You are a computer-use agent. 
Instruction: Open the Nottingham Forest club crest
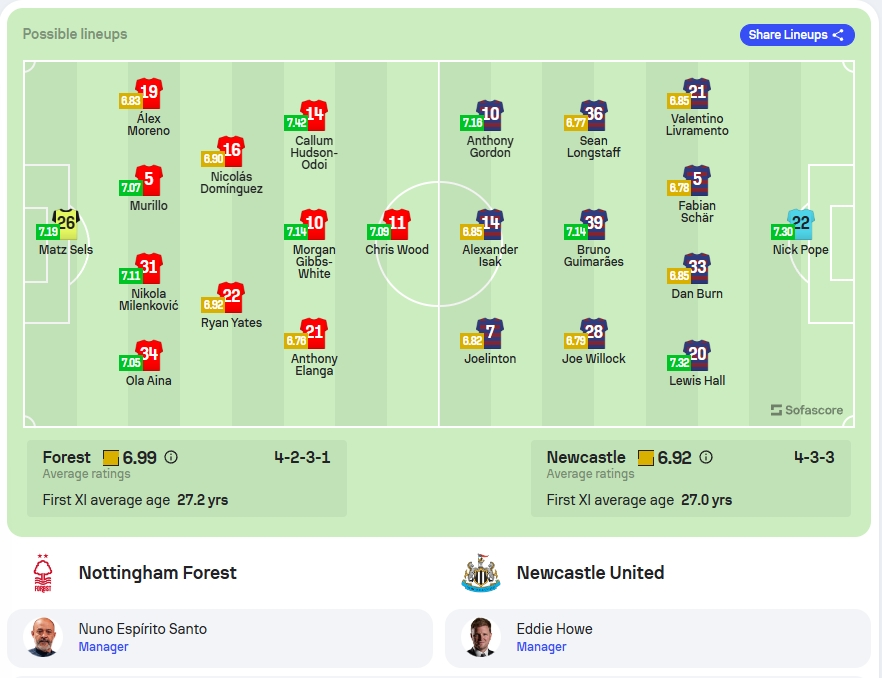(43, 573)
